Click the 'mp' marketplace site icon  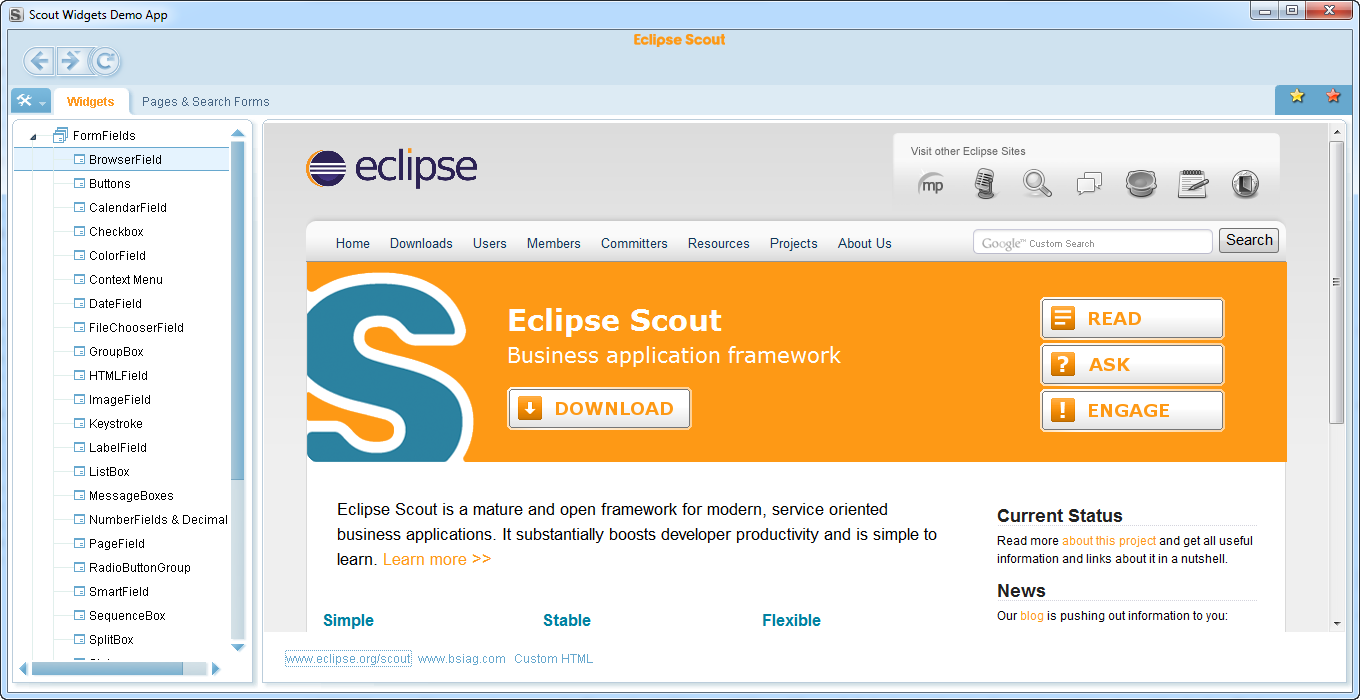click(x=932, y=184)
